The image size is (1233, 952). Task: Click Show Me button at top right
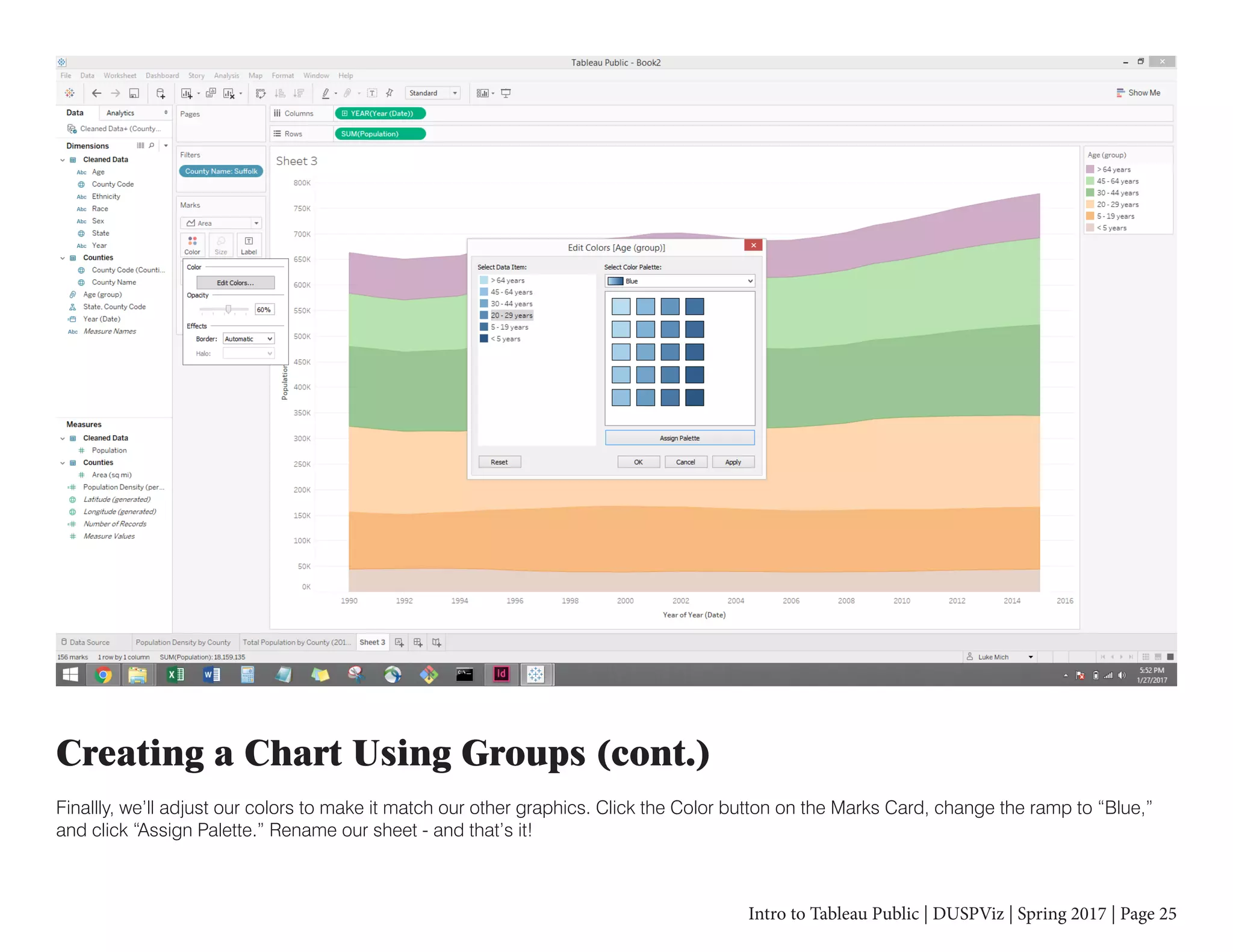(1138, 93)
